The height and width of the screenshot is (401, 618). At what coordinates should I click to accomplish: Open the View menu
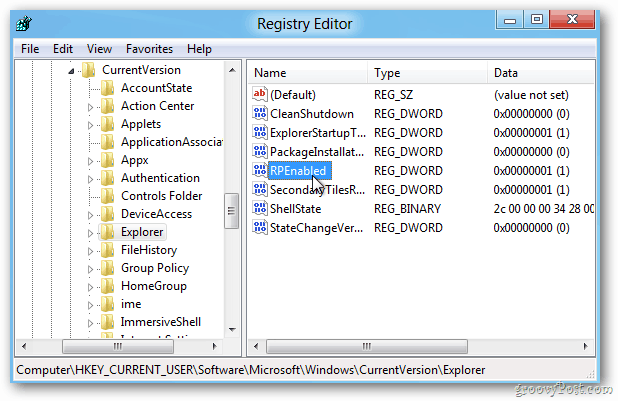point(99,49)
